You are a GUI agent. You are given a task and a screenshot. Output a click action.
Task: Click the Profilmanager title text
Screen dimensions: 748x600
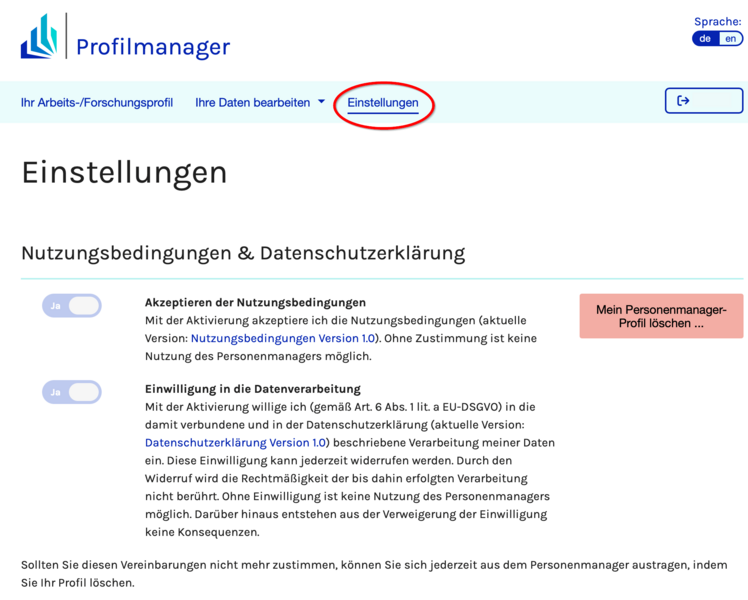pos(153,47)
